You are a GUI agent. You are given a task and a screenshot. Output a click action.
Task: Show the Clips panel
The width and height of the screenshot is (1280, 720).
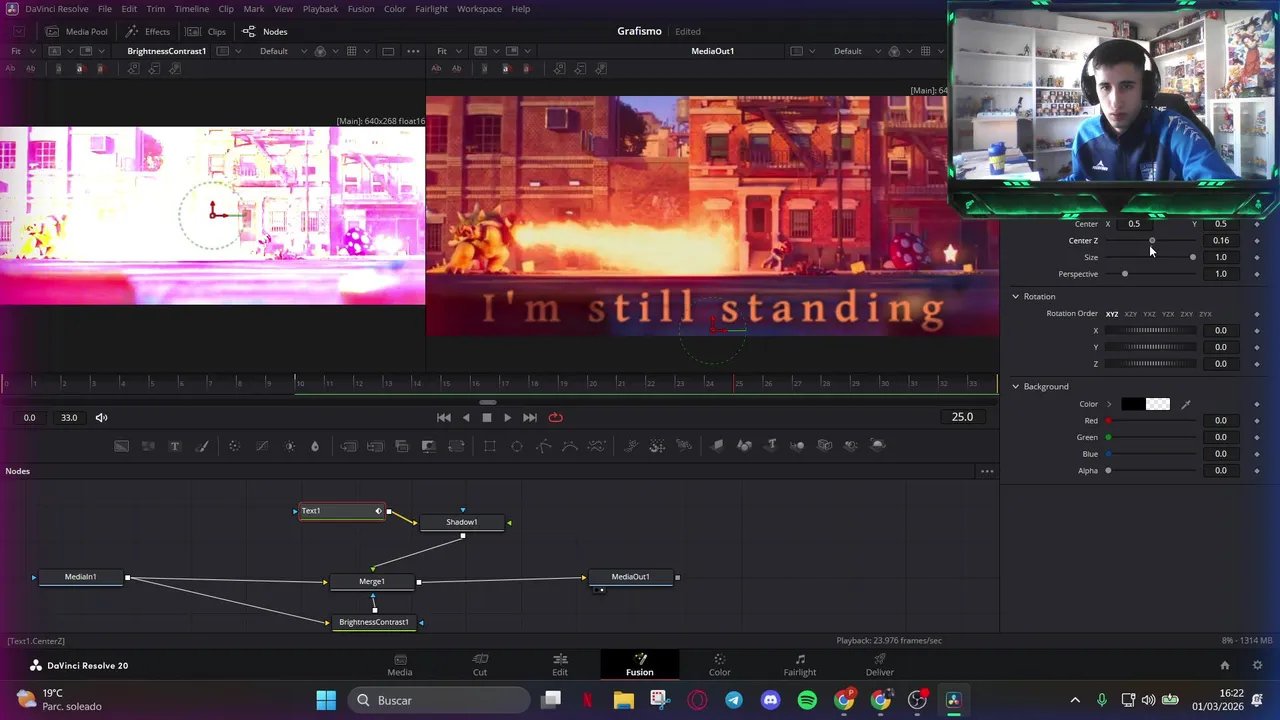point(207,31)
